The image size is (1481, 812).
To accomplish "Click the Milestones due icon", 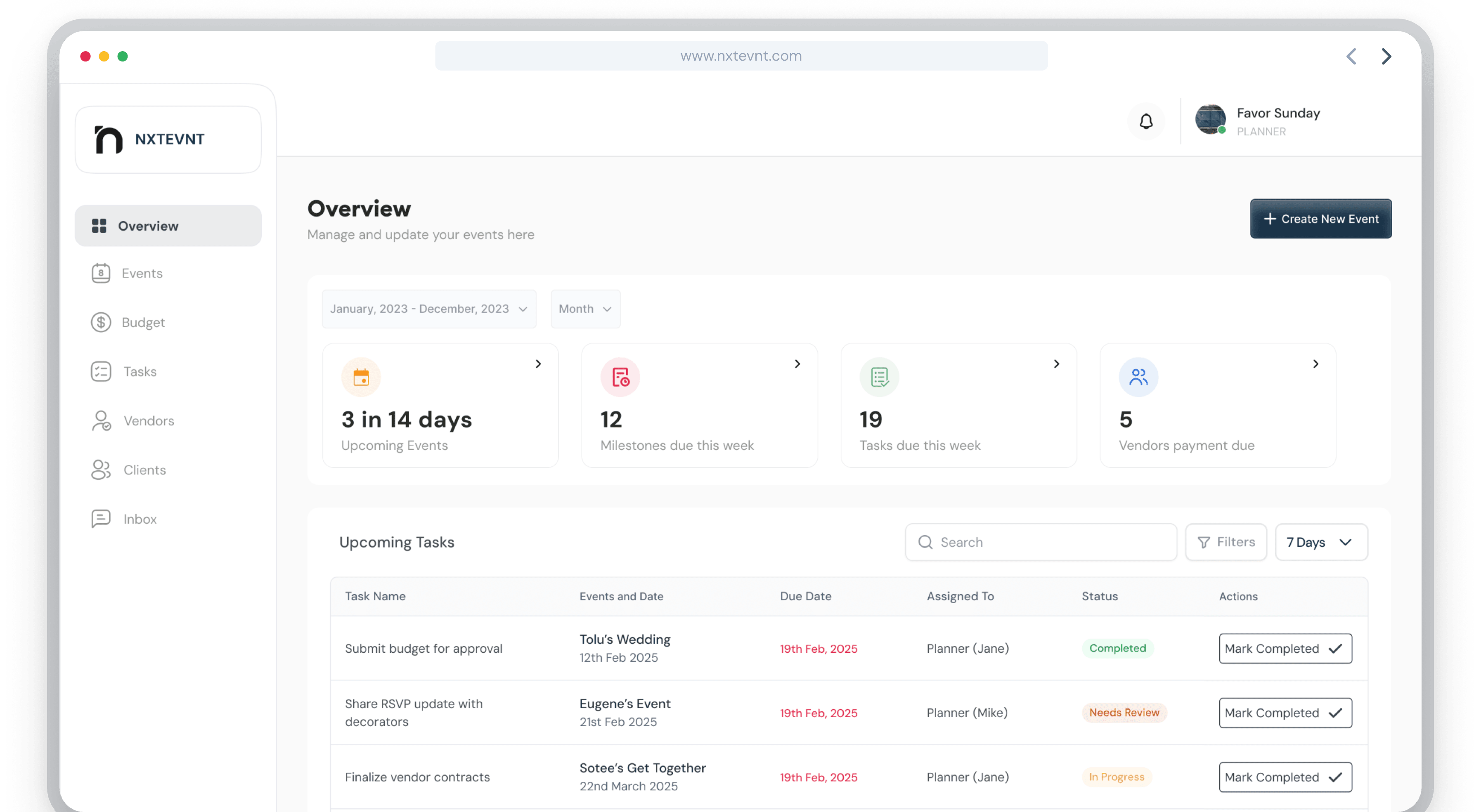I will 620,377.
